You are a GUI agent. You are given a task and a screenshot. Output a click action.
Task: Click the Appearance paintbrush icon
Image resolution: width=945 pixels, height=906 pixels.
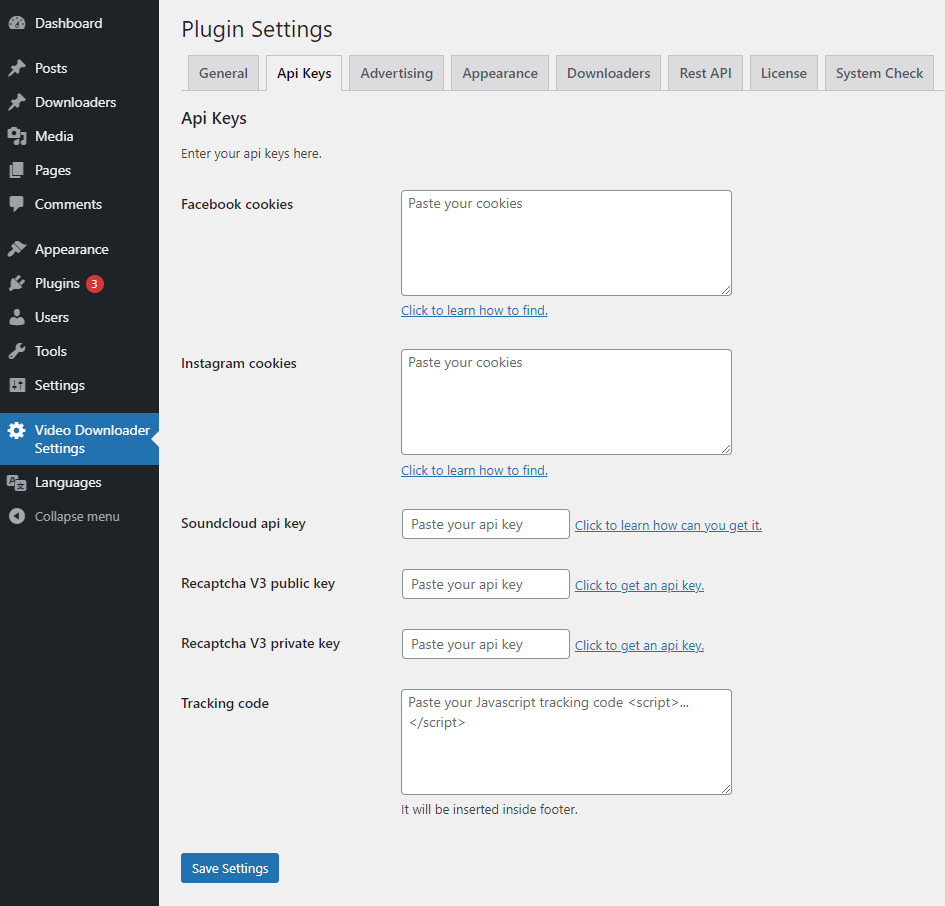(x=17, y=249)
